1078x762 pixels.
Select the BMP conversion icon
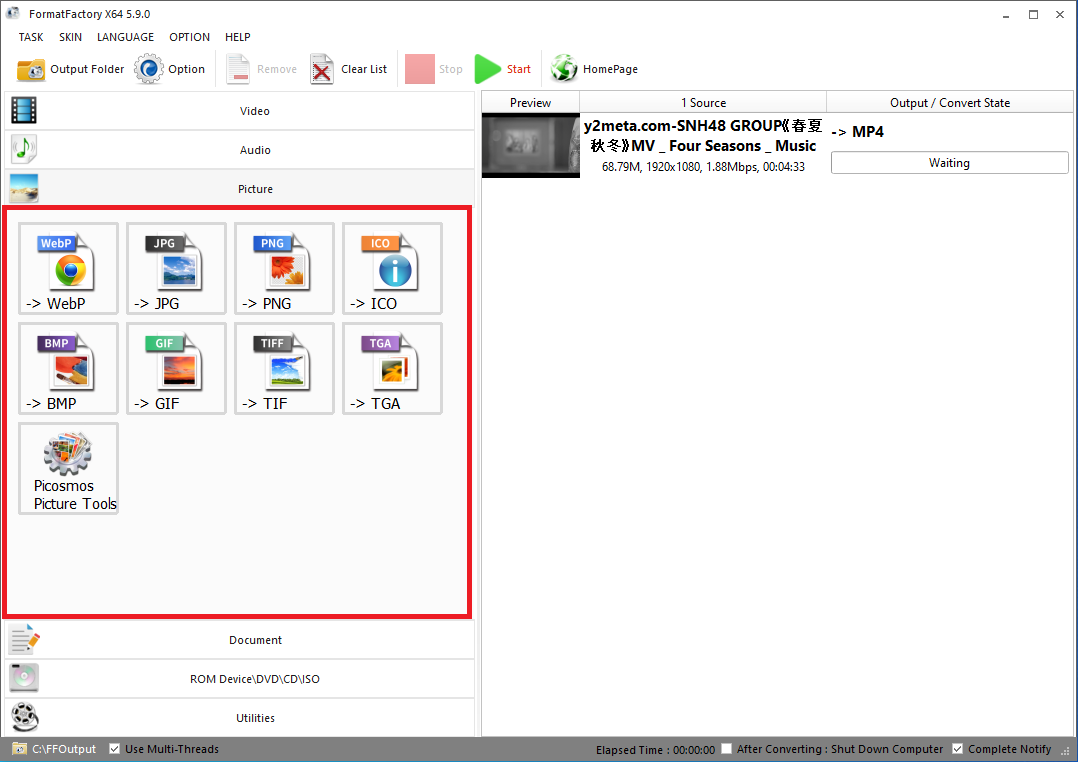pyautogui.click(x=68, y=368)
